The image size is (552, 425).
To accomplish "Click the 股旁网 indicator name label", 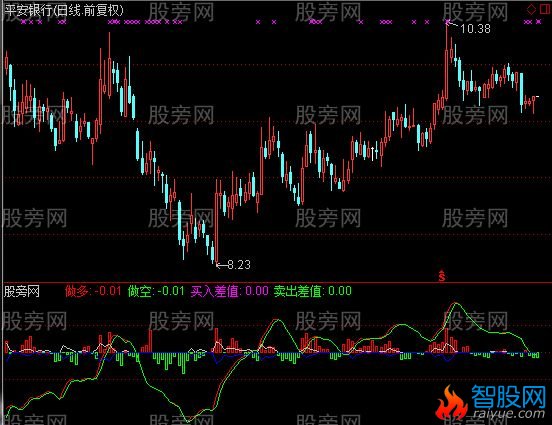I will point(21,292).
